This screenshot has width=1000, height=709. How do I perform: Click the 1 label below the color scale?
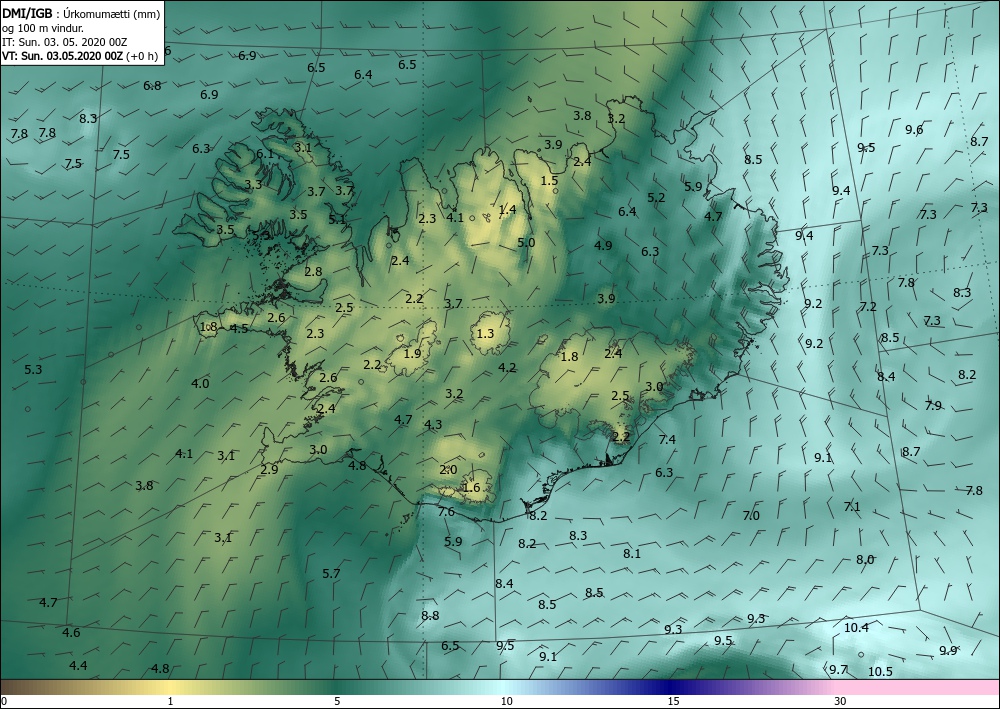point(170,701)
